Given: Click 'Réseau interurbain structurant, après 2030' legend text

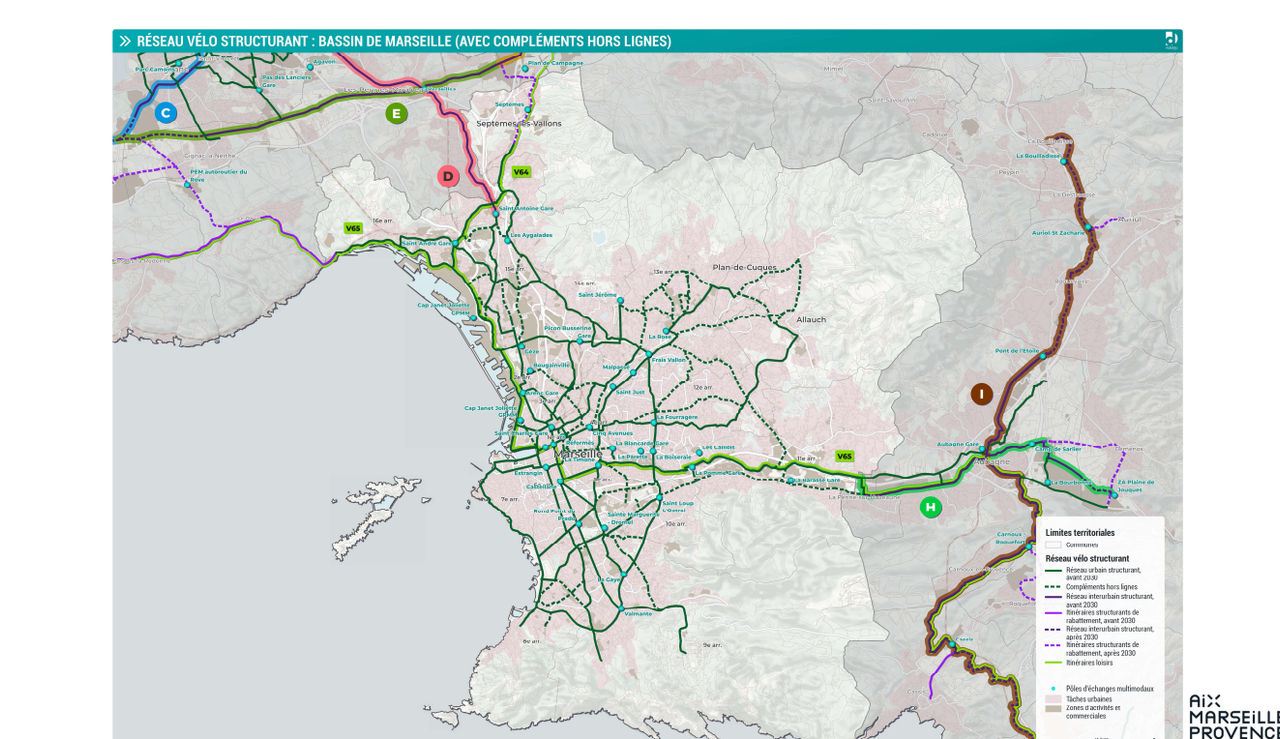Looking at the screenshot, I should pyautogui.click(x=1110, y=633).
